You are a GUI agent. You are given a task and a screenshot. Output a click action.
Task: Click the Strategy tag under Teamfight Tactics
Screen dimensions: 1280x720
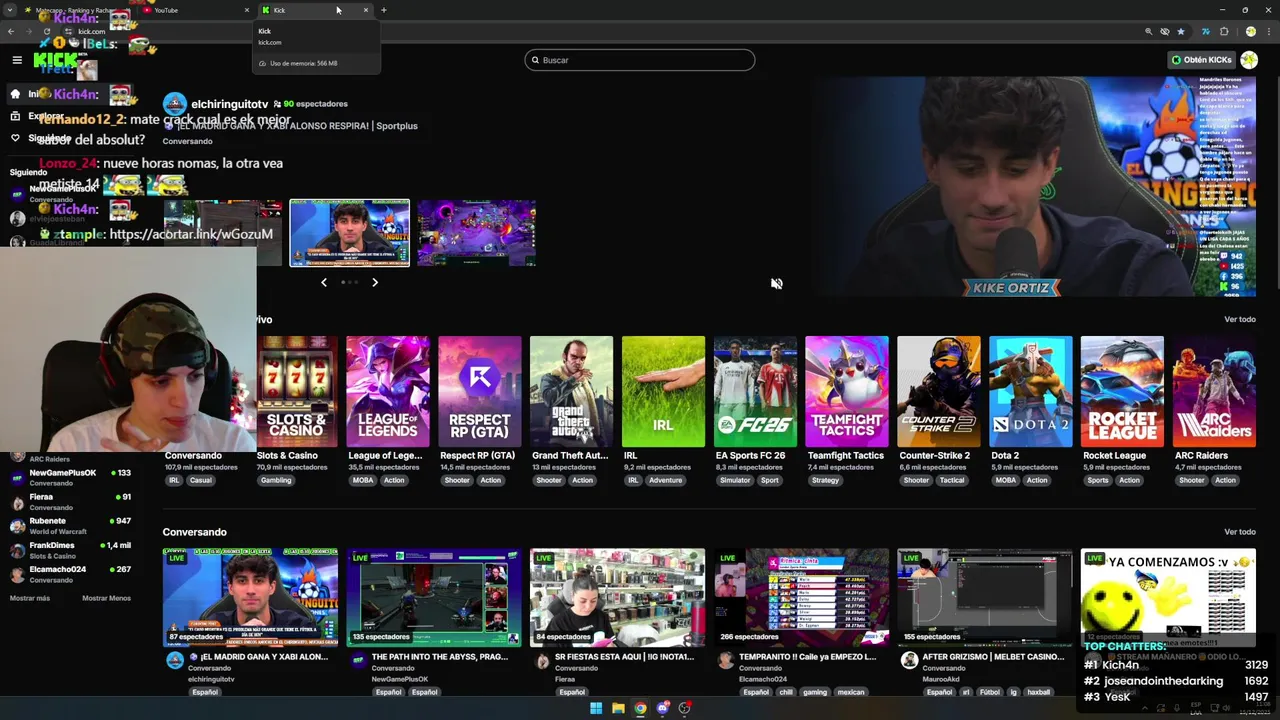pyautogui.click(x=826, y=480)
